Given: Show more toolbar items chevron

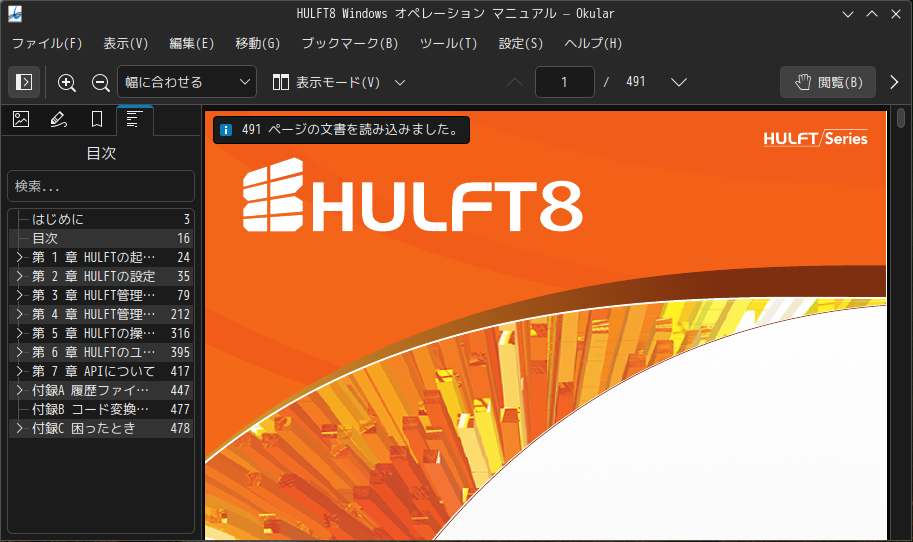Looking at the screenshot, I should point(894,82).
